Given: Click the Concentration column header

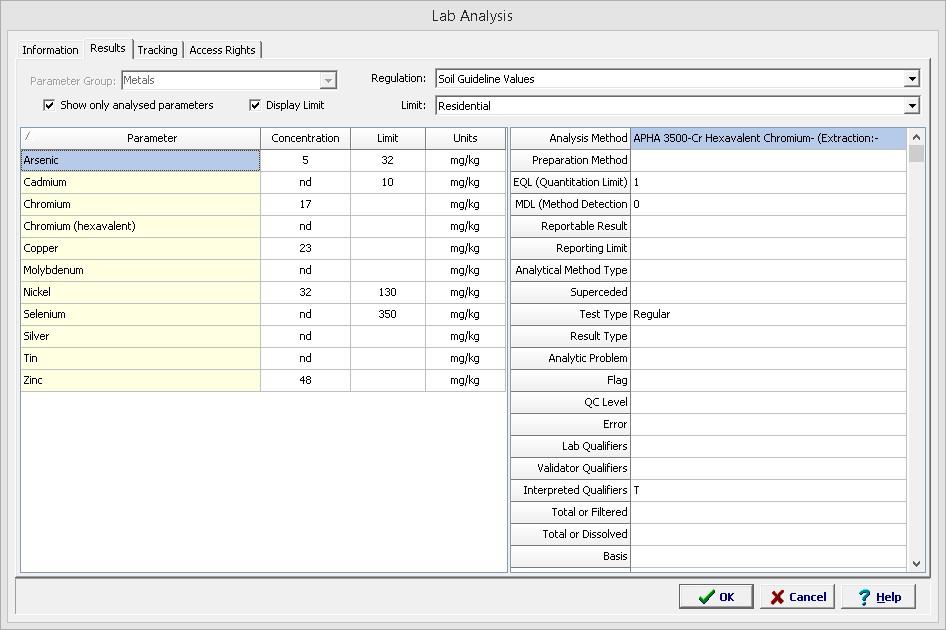Looking at the screenshot, I should click(x=305, y=138).
